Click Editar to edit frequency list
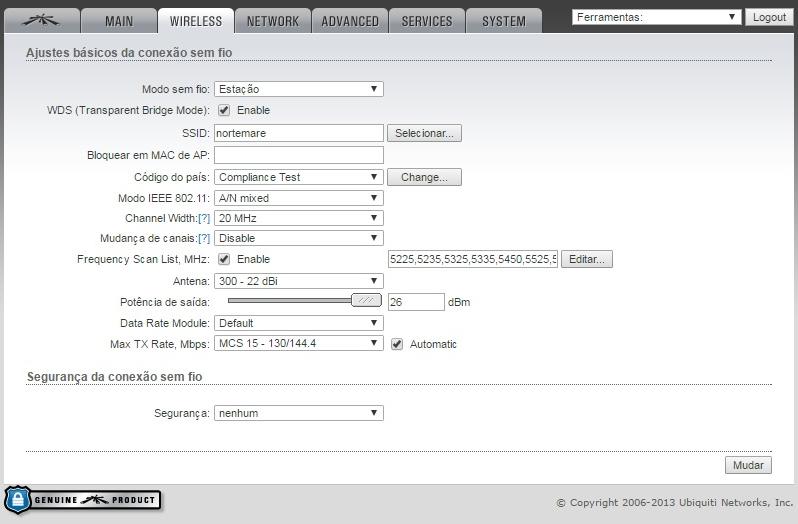The width and height of the screenshot is (798, 524). pyautogui.click(x=587, y=259)
